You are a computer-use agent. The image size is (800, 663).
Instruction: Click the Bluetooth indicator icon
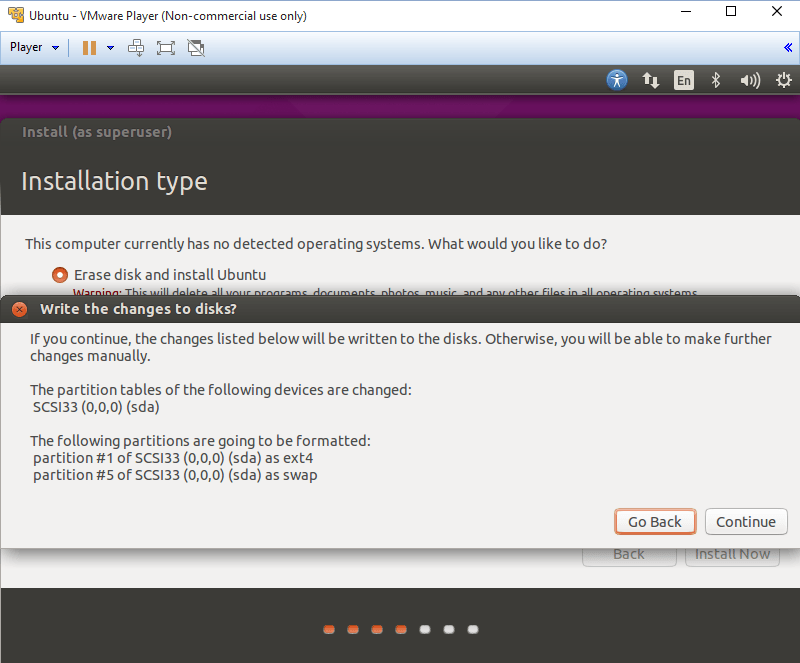coord(716,80)
